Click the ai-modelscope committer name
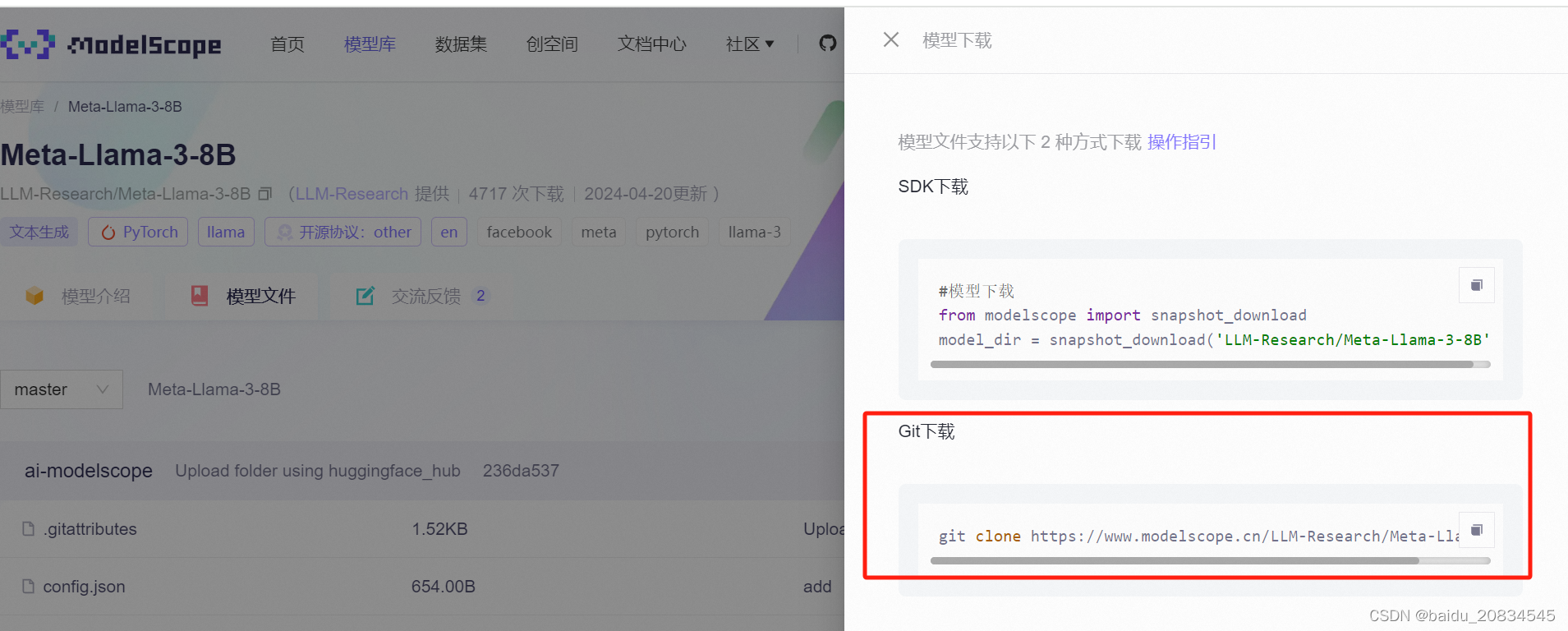 coord(89,471)
